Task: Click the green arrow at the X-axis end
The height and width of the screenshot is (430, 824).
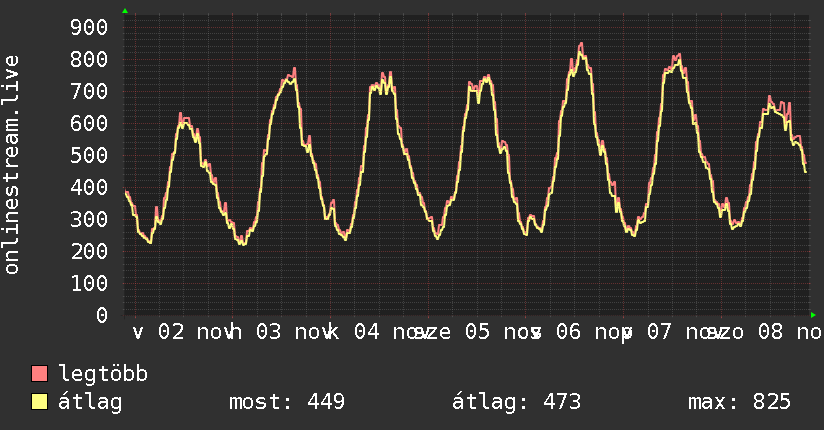Action: pos(813,315)
